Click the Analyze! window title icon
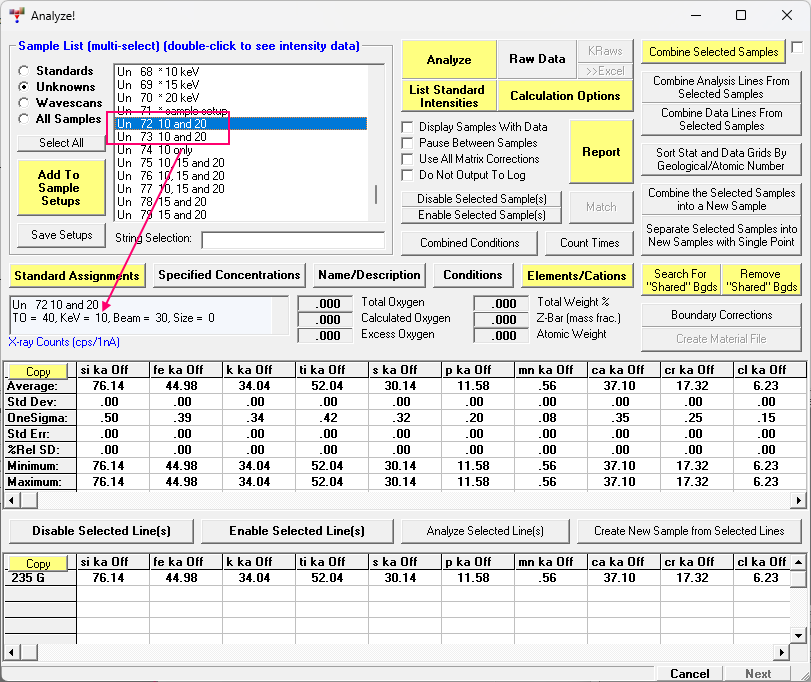This screenshot has height=682, width=811. click(x=17, y=15)
